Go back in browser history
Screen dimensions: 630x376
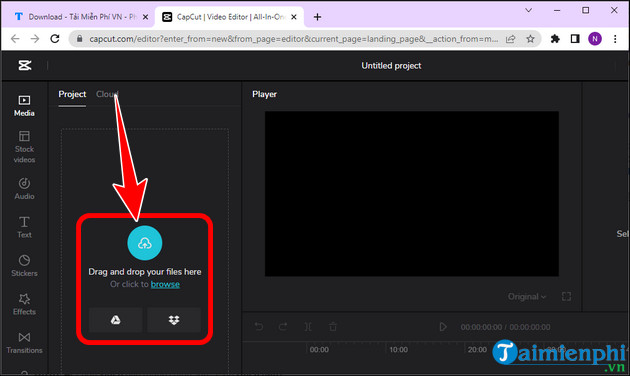[x=15, y=39]
